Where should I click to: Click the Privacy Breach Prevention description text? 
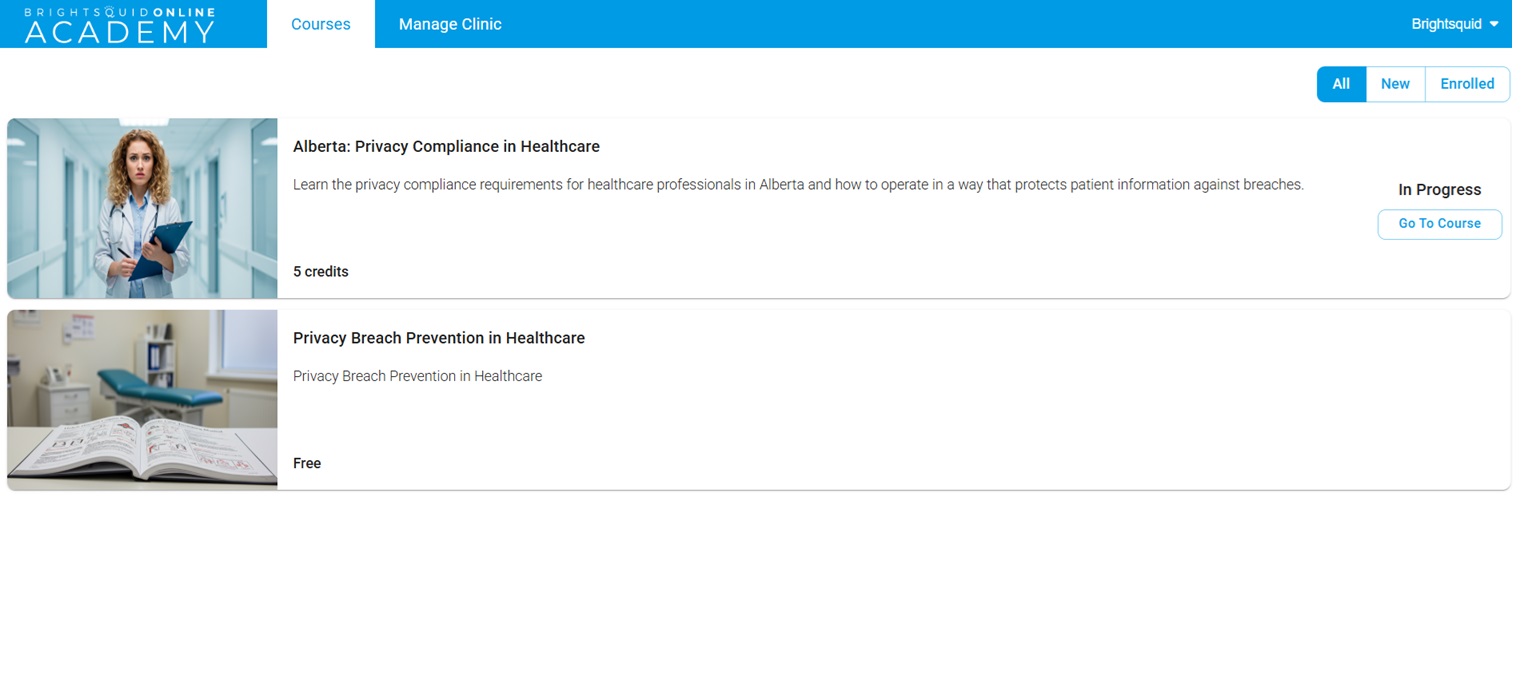[x=417, y=376]
